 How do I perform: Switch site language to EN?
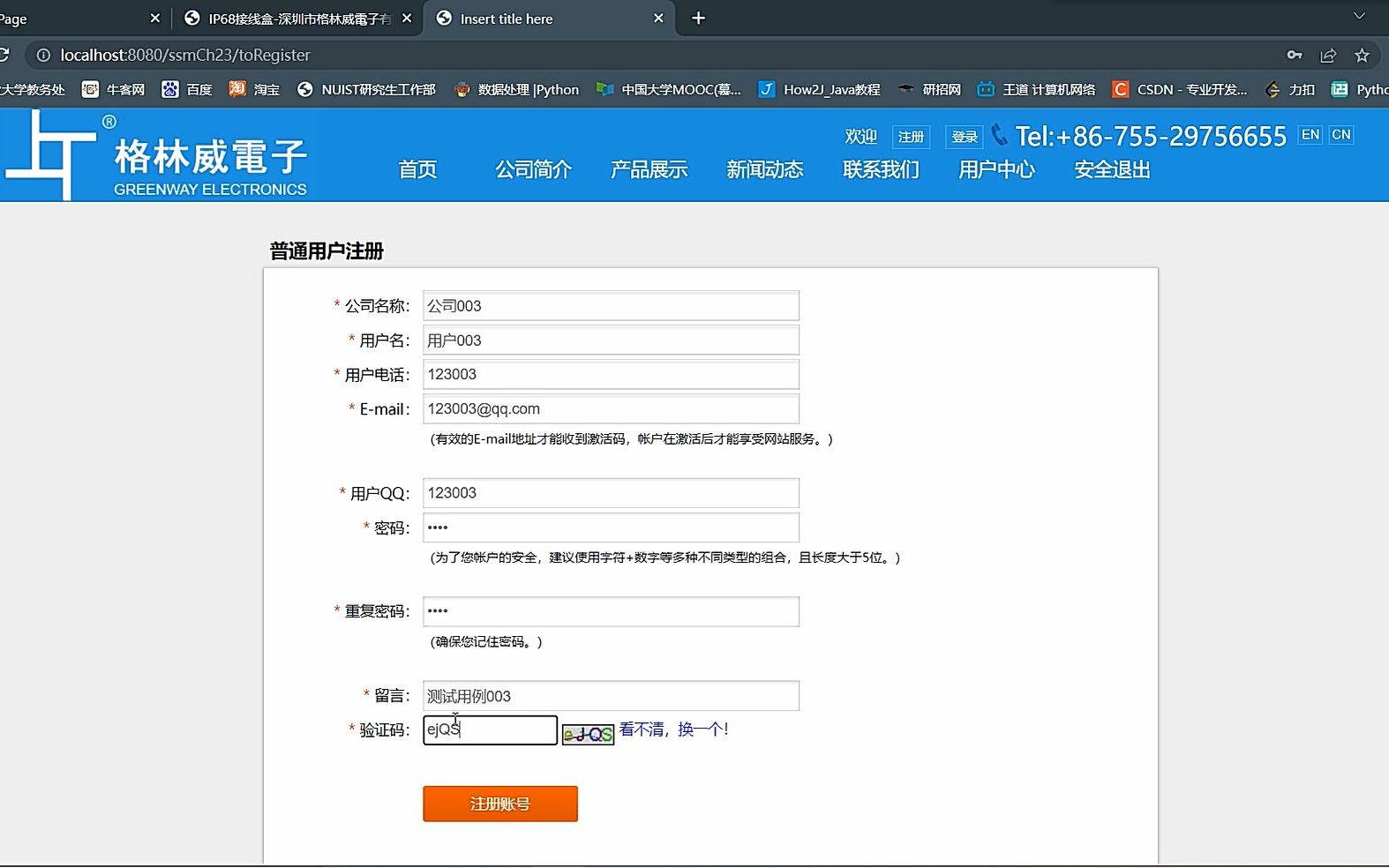coord(1310,135)
